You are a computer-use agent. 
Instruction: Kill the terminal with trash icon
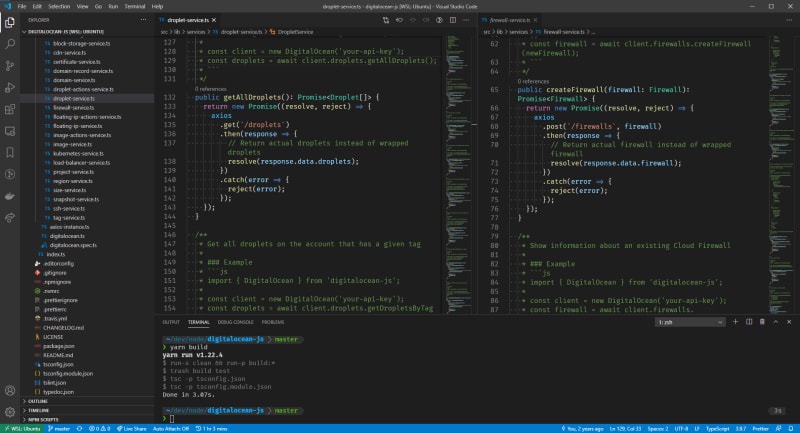pyautogui.click(x=762, y=322)
